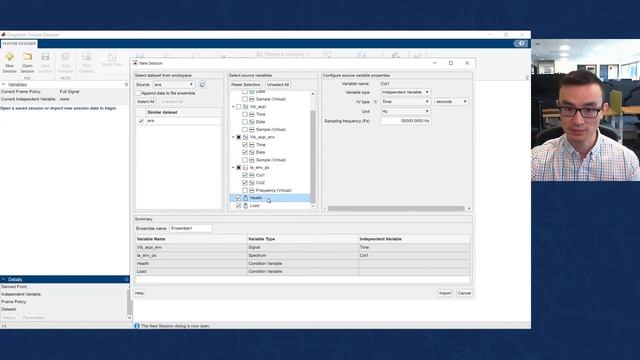This screenshot has width=640, height=360.
Task: Click the Unselect All variables button
Action: point(278,84)
